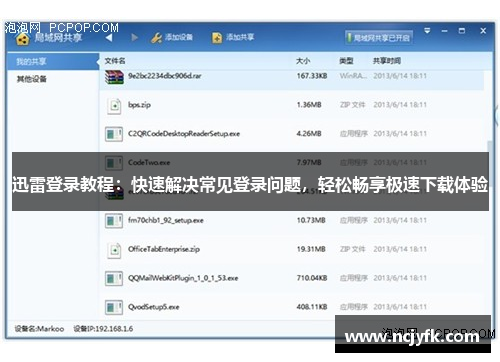Click the size value 10.73MB

pyautogui.click(x=311, y=220)
